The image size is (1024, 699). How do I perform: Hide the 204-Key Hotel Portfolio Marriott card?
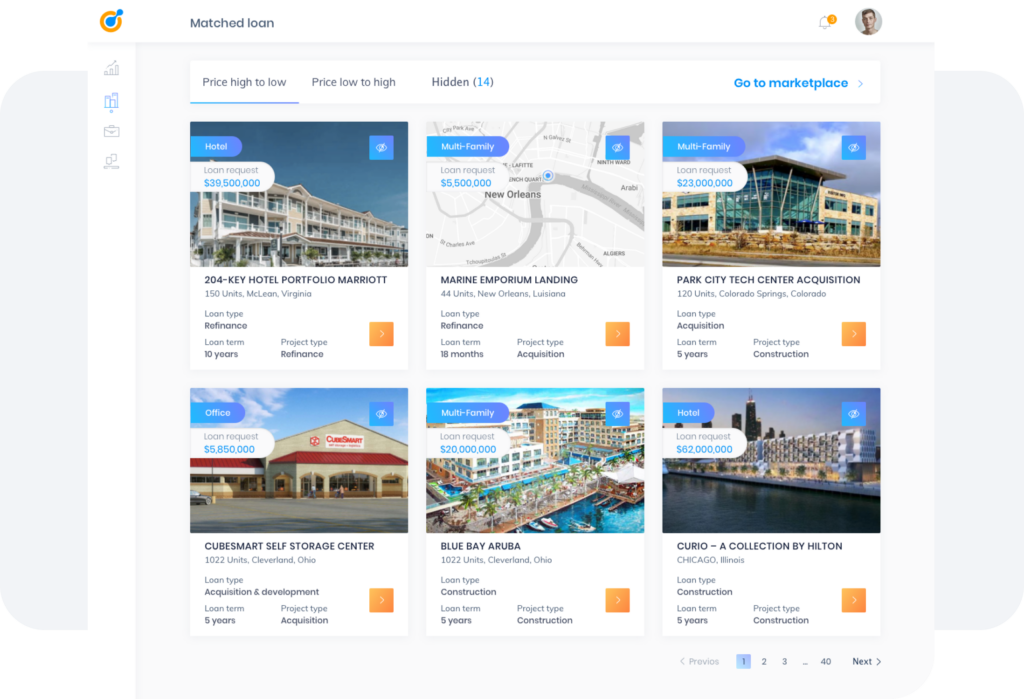[x=381, y=148]
